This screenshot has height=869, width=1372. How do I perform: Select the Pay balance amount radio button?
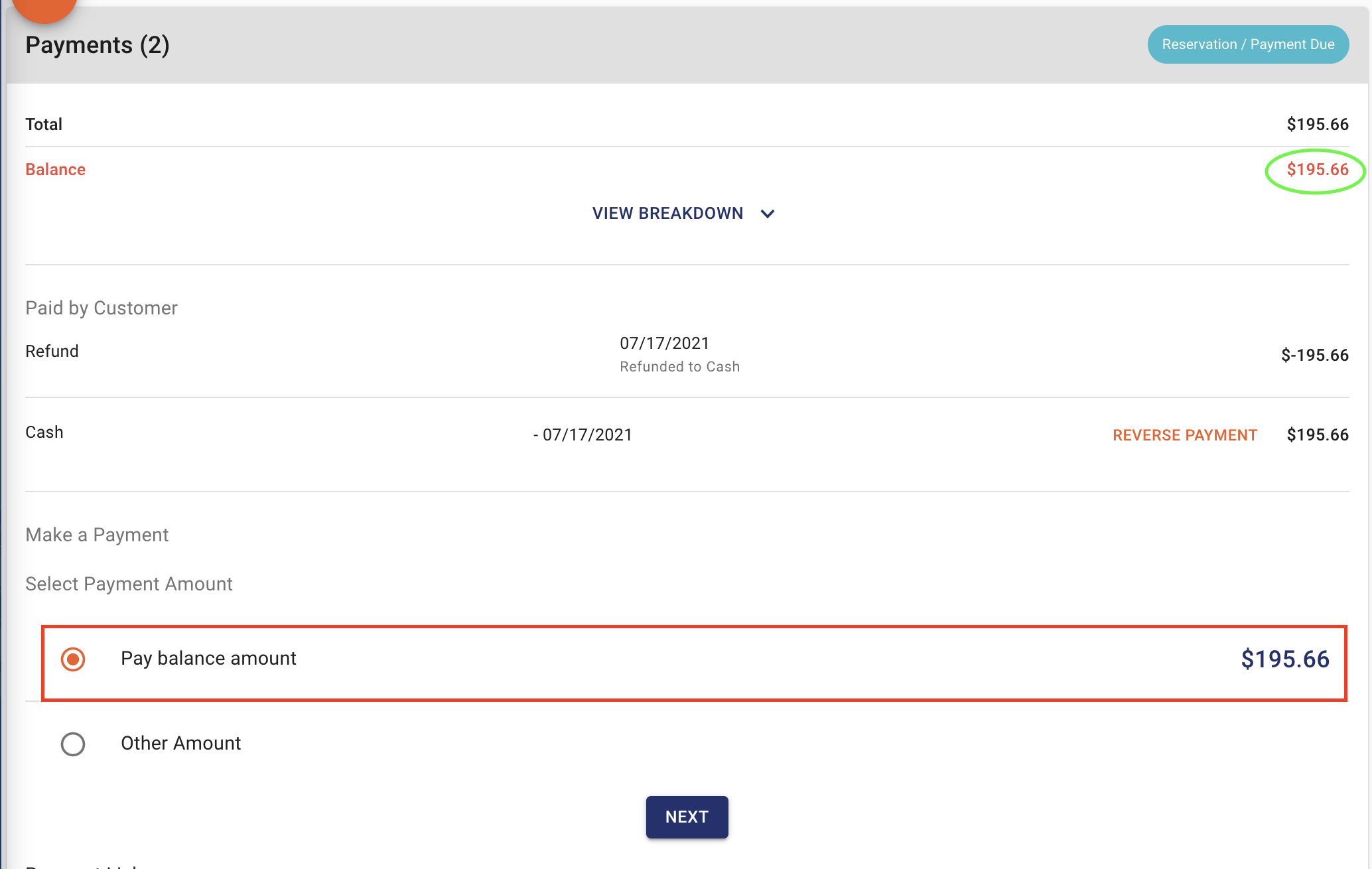(x=73, y=659)
